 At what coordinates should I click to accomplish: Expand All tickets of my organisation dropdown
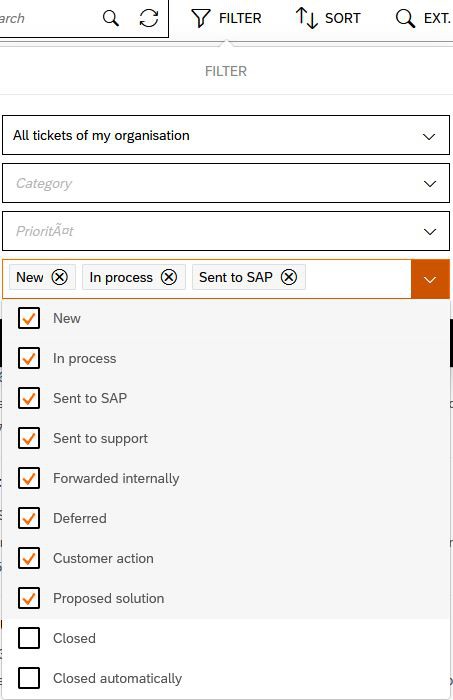(x=226, y=135)
